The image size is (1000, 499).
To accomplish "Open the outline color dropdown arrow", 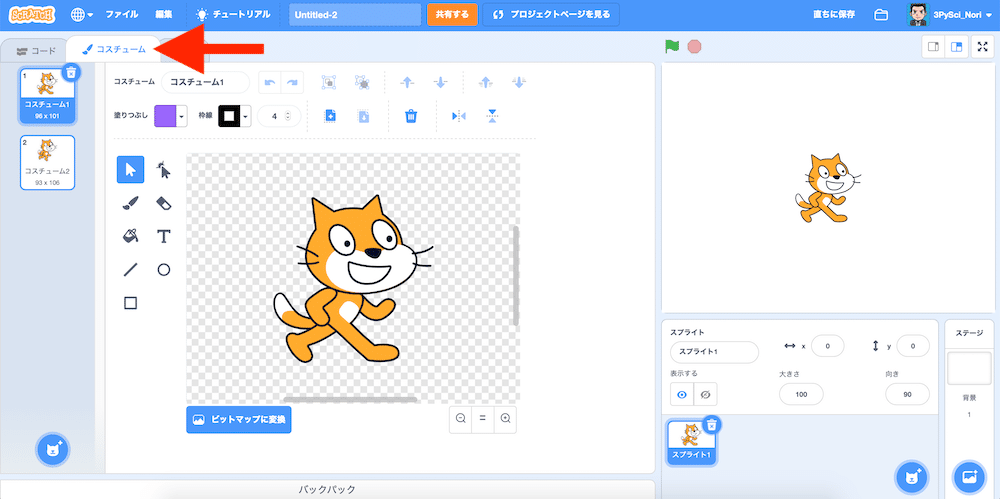I will [x=246, y=117].
